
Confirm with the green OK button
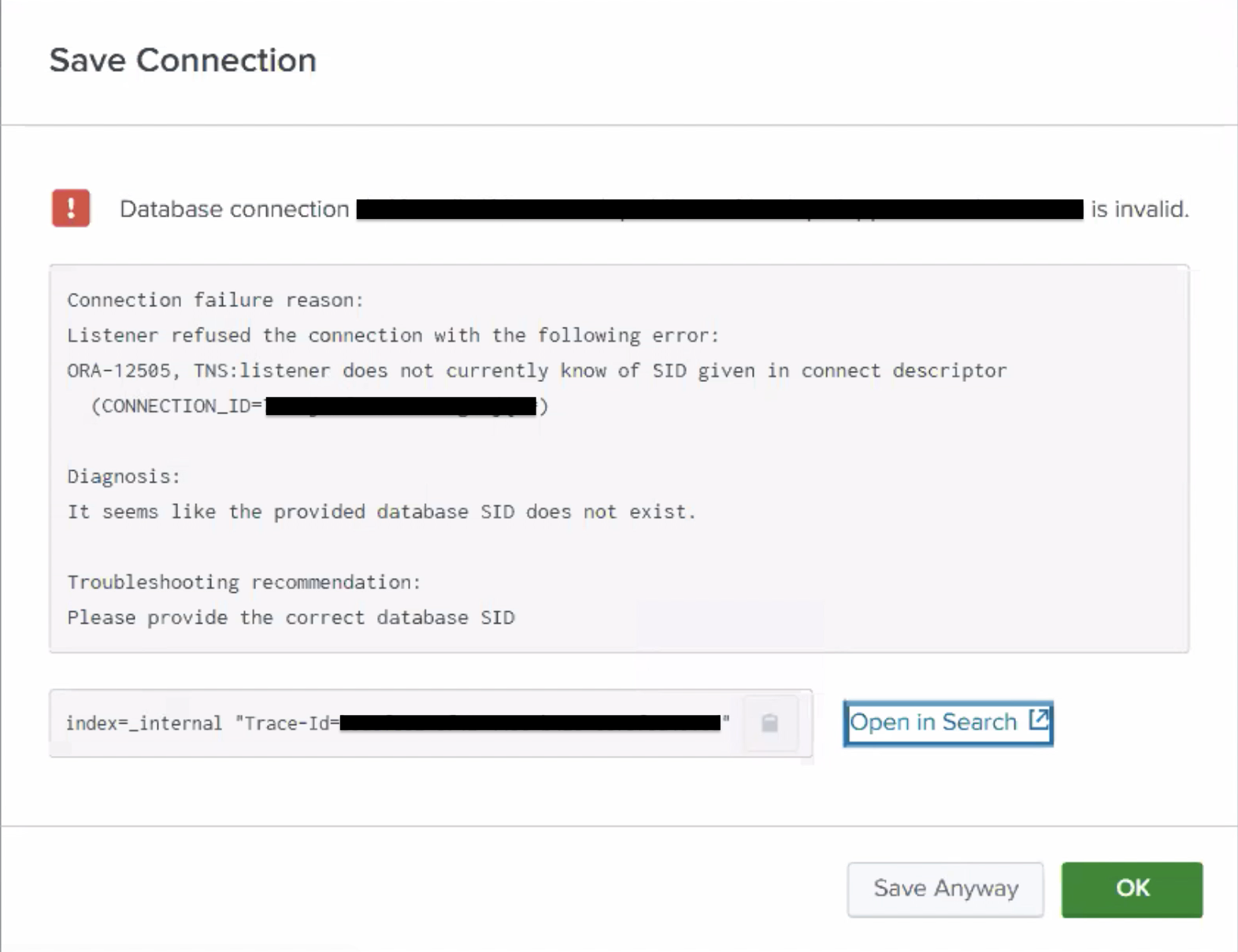click(1132, 889)
